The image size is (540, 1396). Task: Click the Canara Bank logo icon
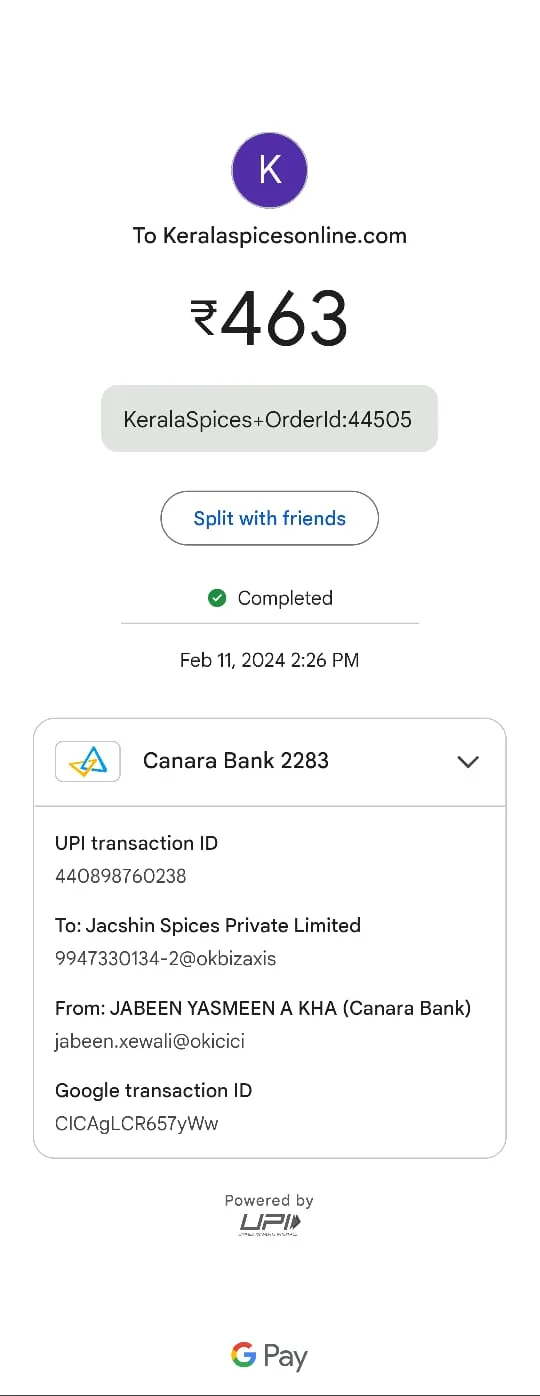(88, 761)
